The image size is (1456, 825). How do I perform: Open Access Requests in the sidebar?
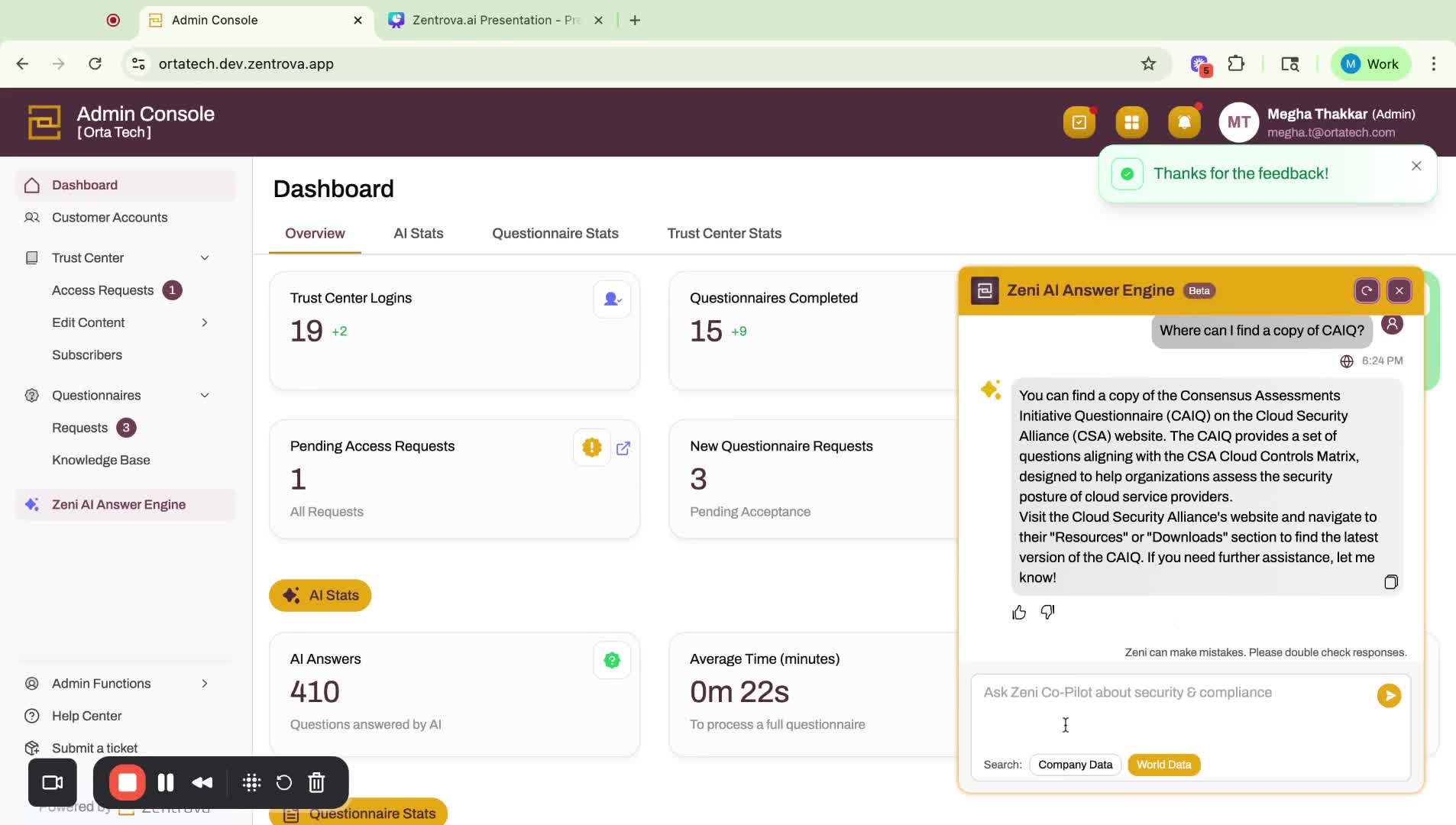click(102, 290)
